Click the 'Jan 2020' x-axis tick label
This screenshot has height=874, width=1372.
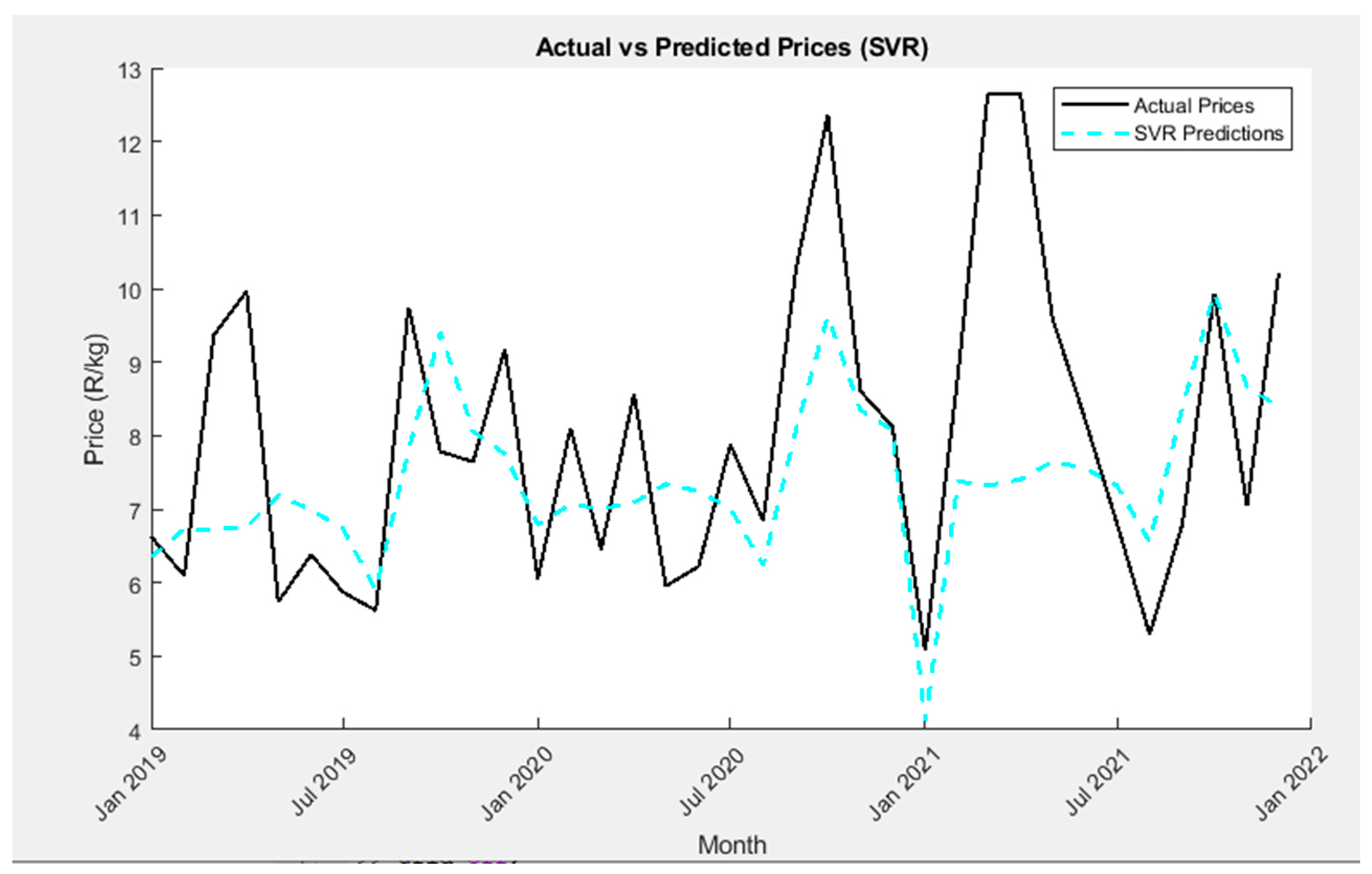517,784
